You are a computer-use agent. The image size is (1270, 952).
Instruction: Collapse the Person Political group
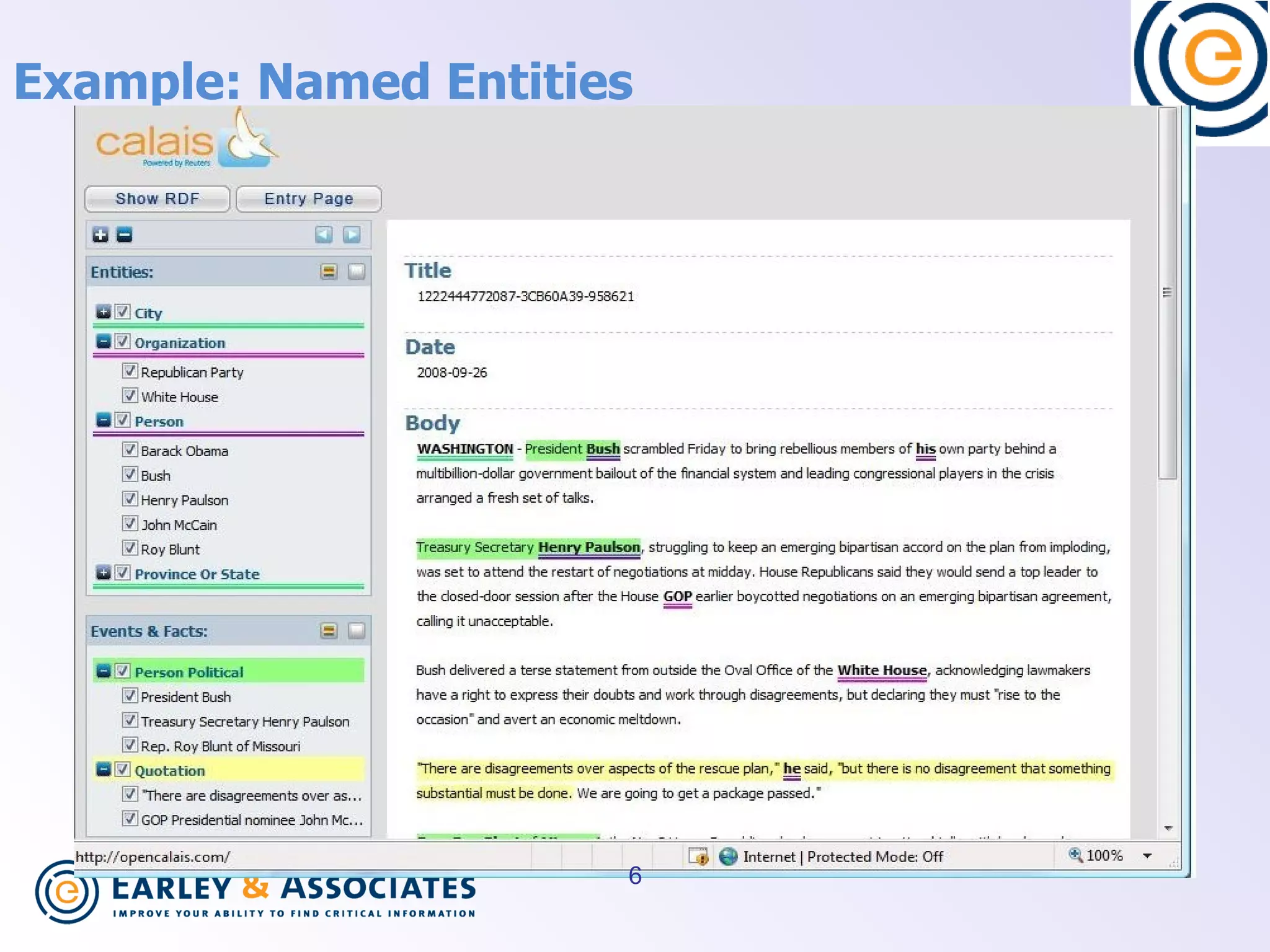104,671
